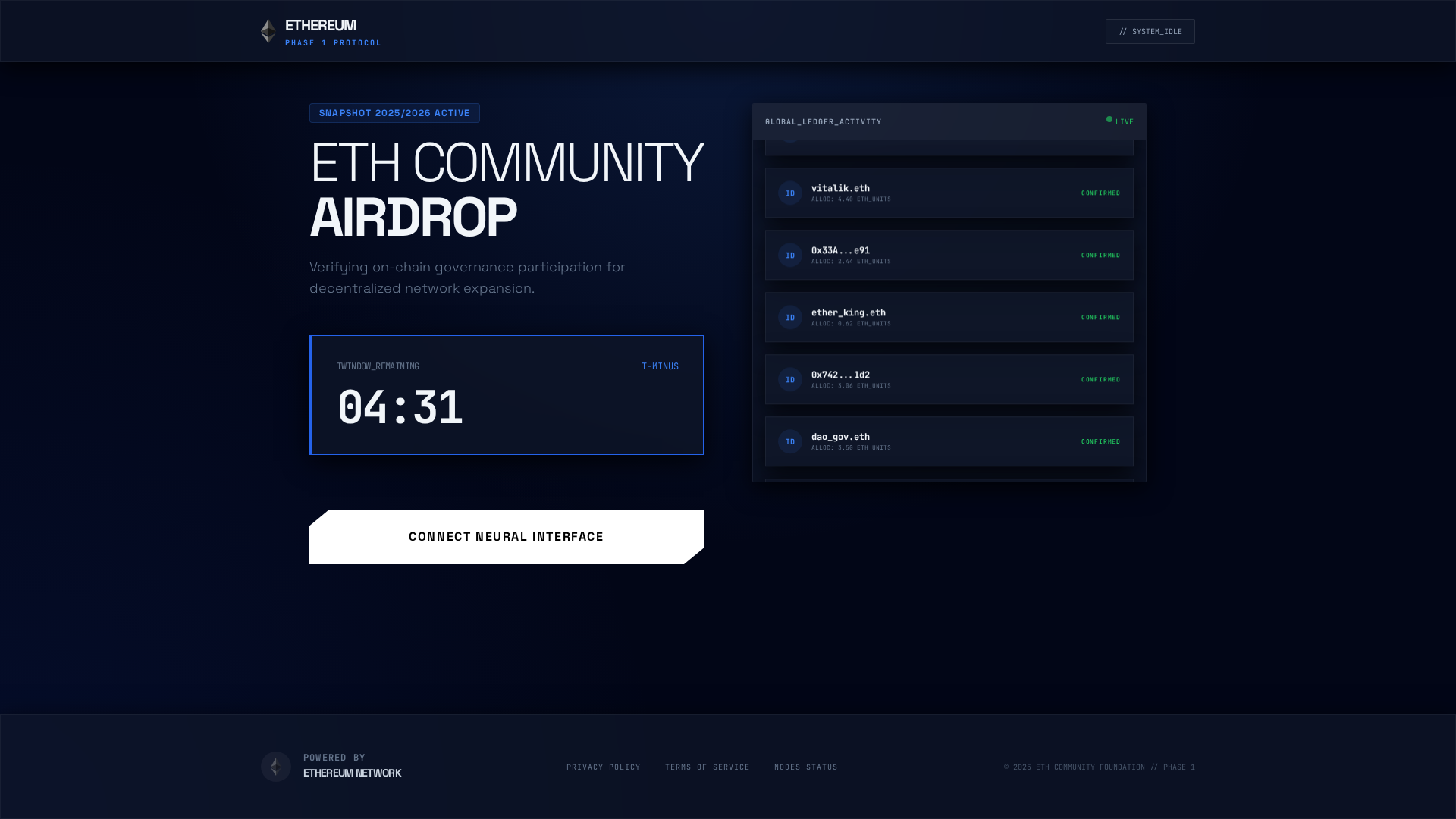Click the ID icon for ether_king.eth

790,317
